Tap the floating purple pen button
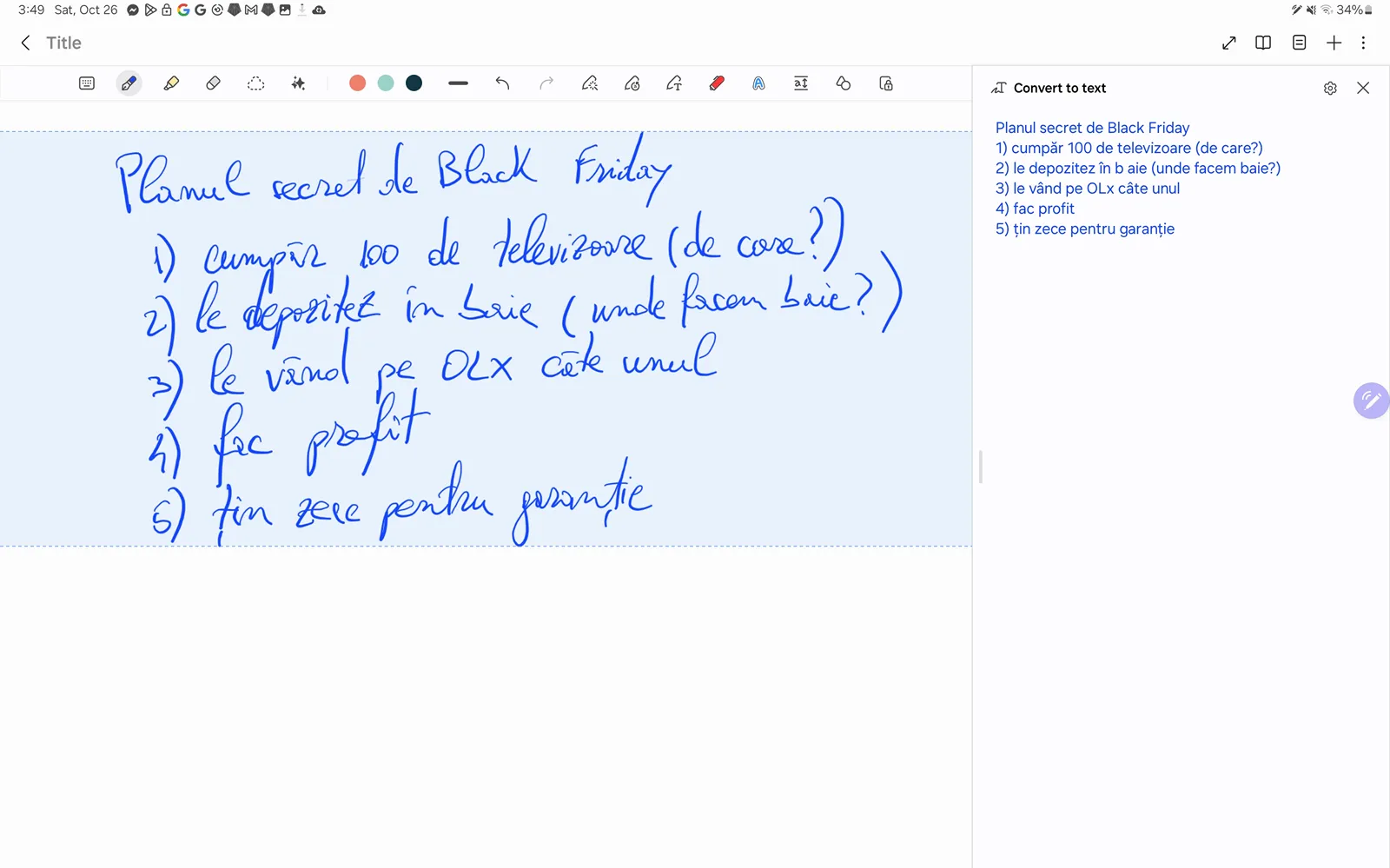 pyautogui.click(x=1371, y=401)
